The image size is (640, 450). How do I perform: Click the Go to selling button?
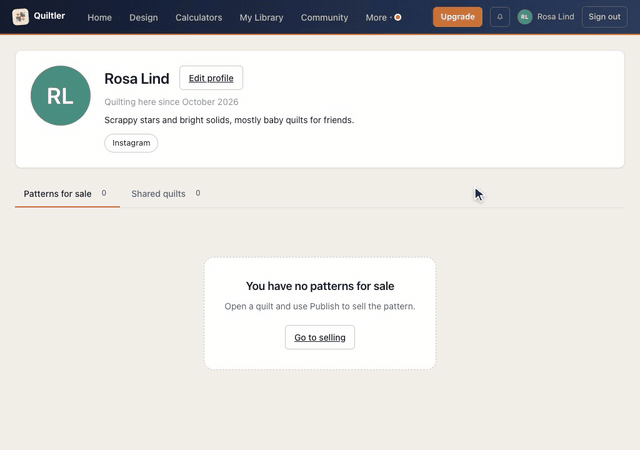pyautogui.click(x=320, y=337)
